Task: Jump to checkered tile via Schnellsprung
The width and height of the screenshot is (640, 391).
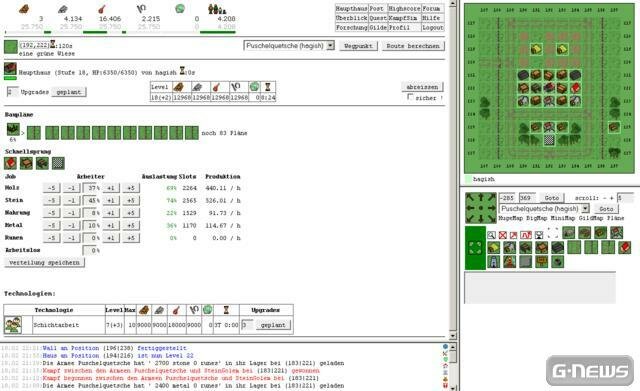Action: pos(58,163)
